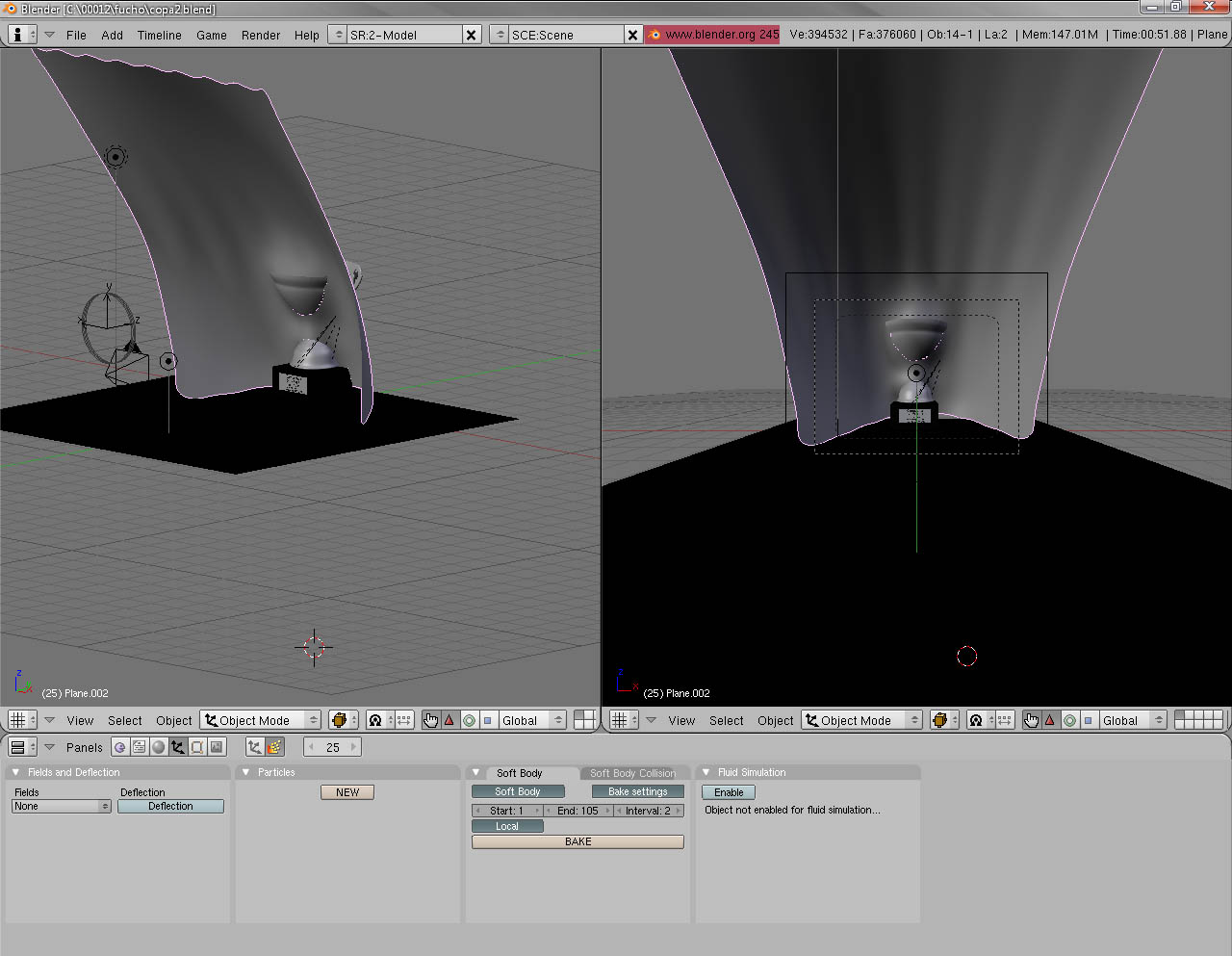
Task: Select the Editing context button
Action: pos(197,747)
